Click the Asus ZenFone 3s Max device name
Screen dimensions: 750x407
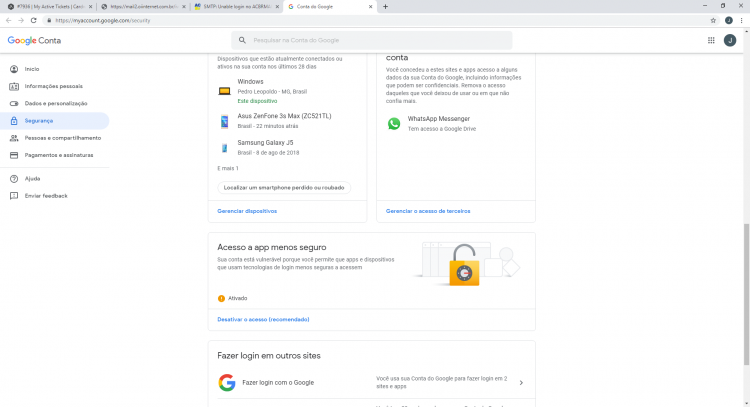coord(284,116)
